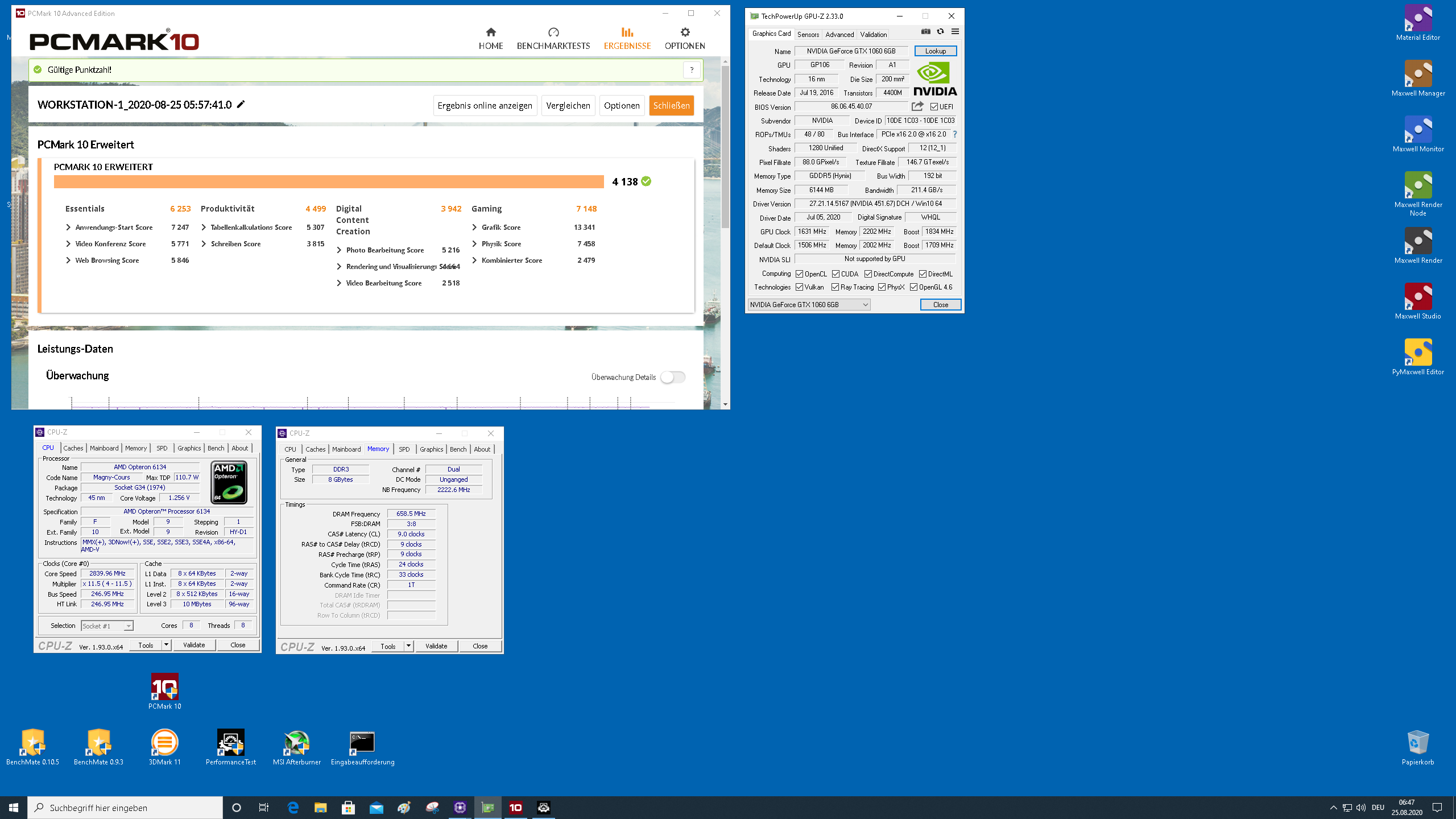The image size is (1456, 819).
Task: Open MSI Afterburner desktop icon
Action: pyautogui.click(x=297, y=747)
